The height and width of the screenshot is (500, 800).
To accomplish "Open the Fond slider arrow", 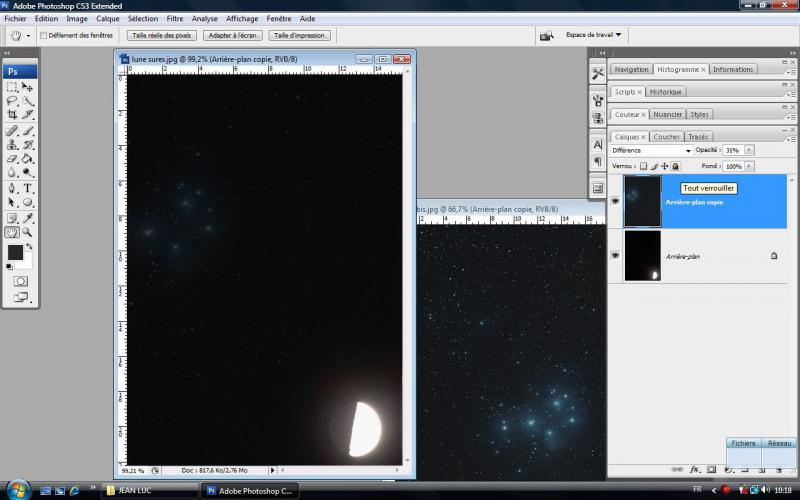I will (749, 166).
